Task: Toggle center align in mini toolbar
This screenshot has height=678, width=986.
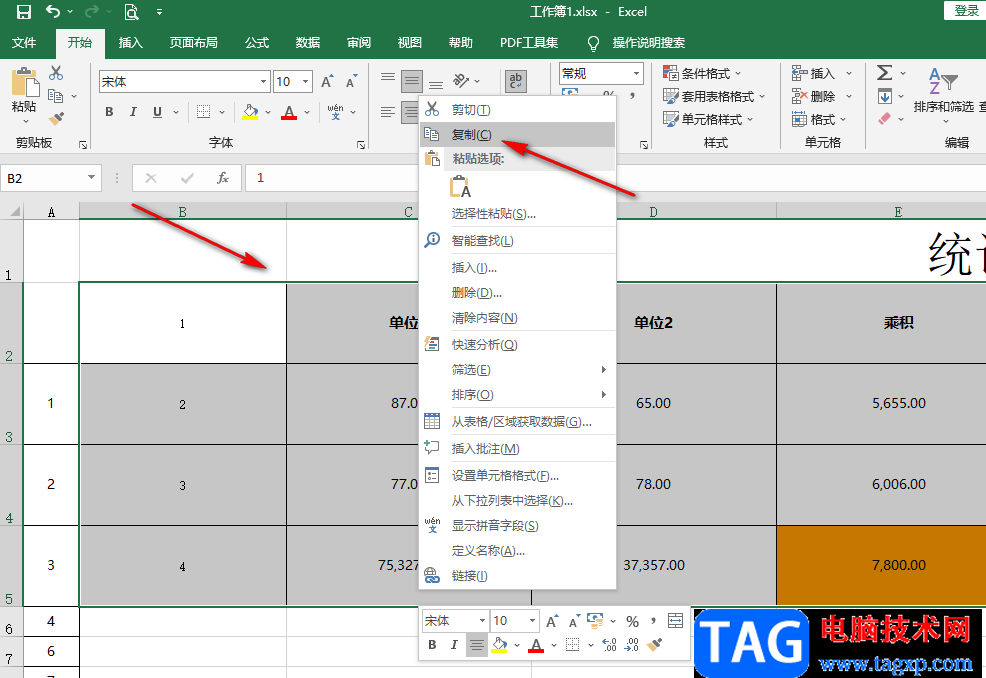Action: [x=477, y=645]
